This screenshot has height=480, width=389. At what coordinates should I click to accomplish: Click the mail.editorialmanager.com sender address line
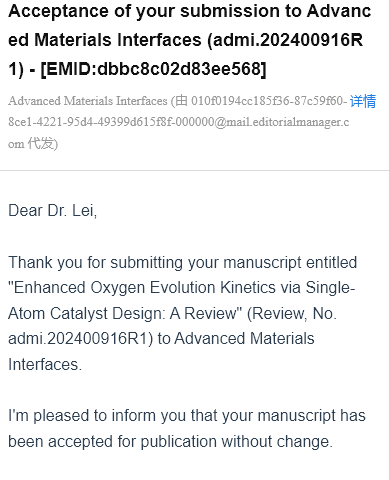tap(179, 122)
